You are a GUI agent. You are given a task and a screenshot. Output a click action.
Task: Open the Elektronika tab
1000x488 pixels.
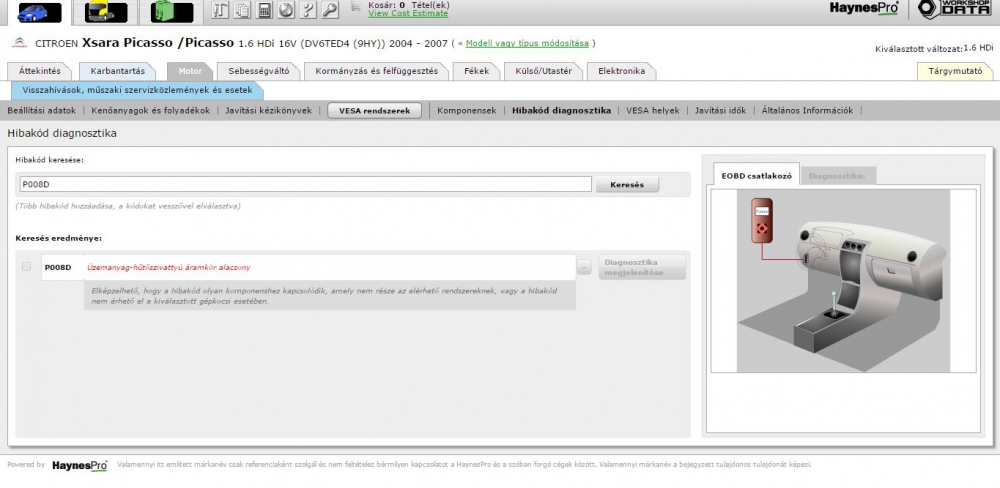(621, 71)
